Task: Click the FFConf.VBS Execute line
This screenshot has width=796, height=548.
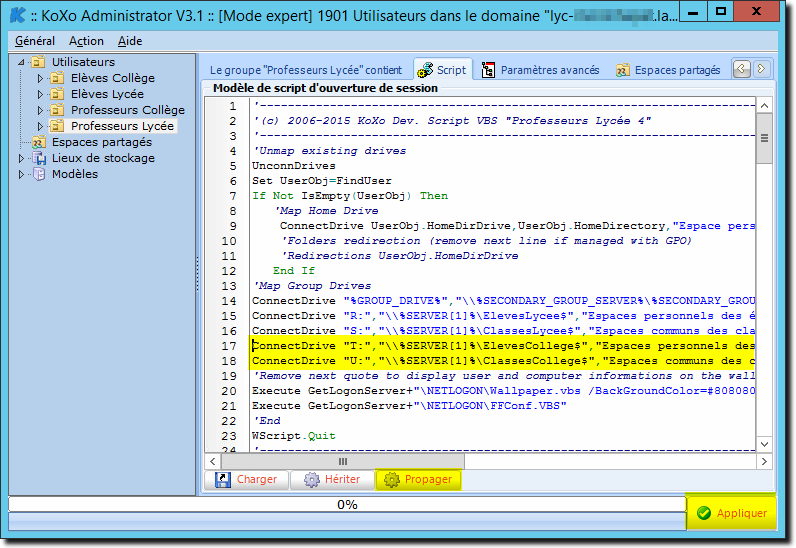Action: (409, 406)
